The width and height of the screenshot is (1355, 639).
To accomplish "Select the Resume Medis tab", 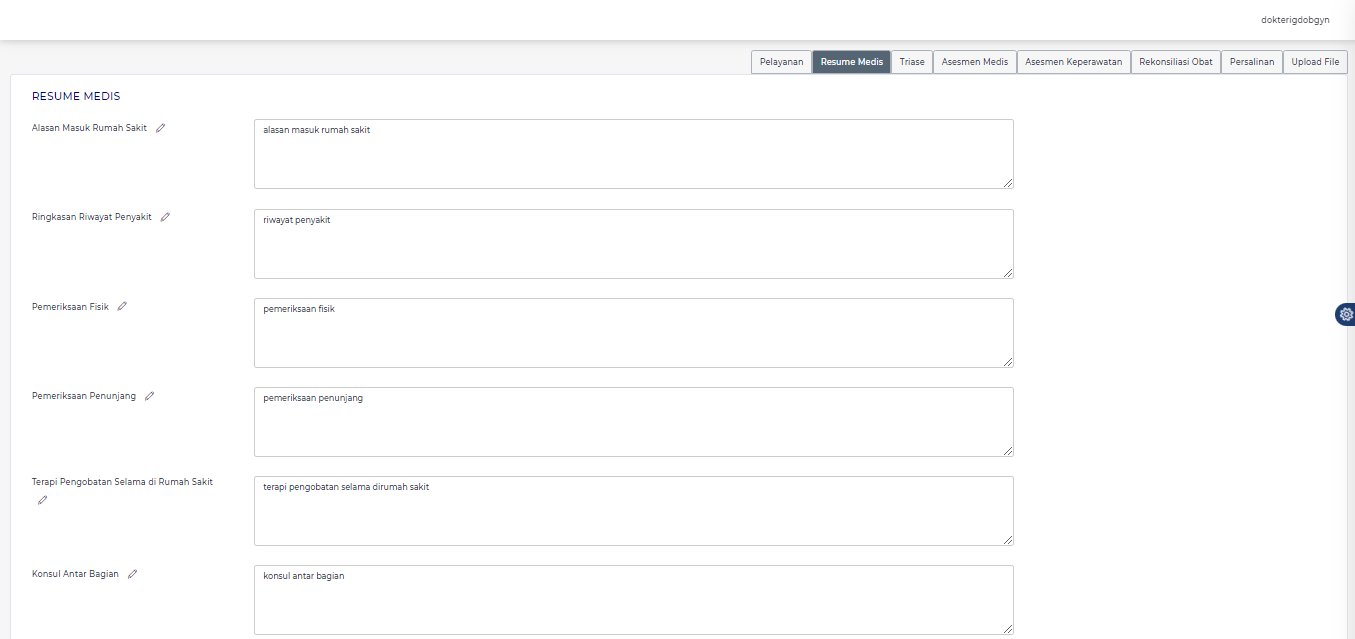I will [x=851, y=62].
